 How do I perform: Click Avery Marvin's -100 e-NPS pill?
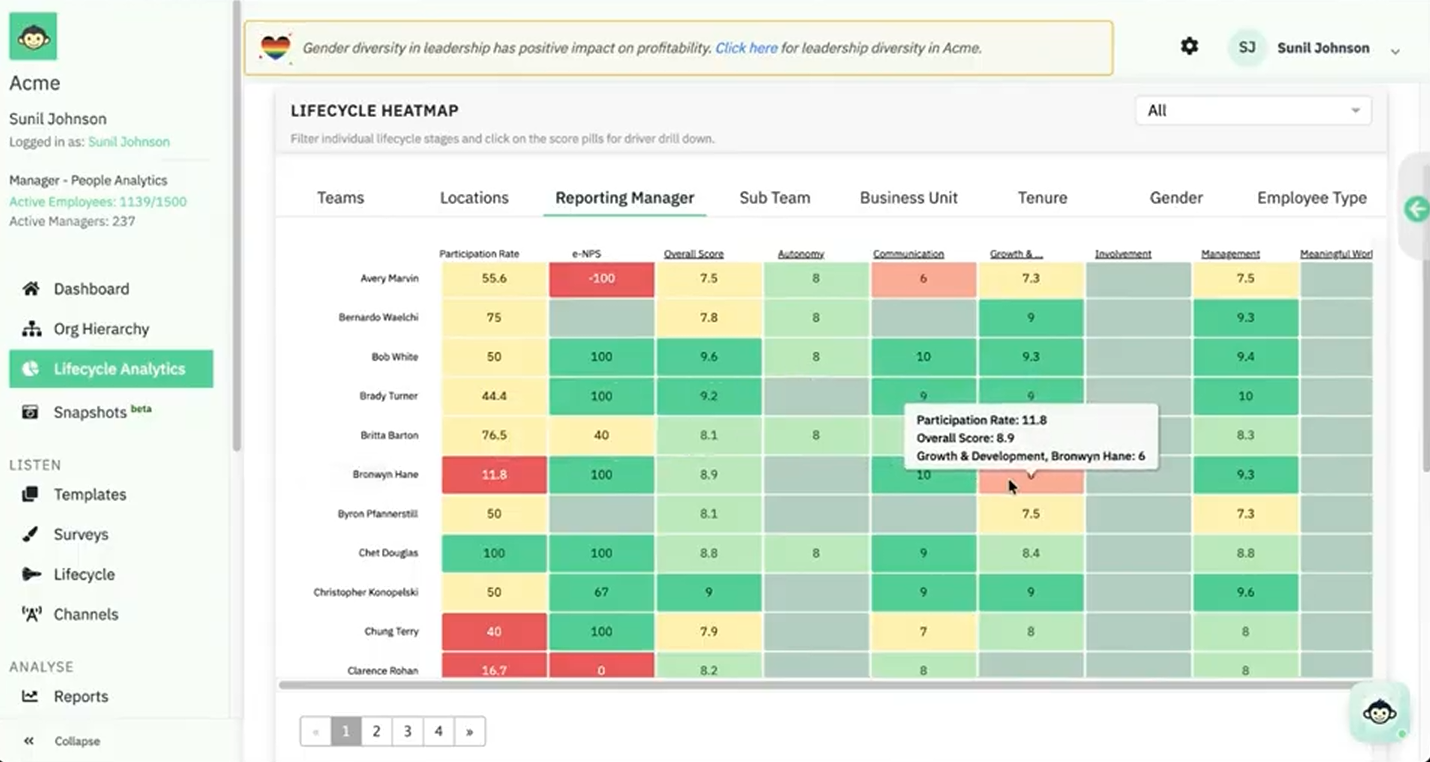(601, 279)
